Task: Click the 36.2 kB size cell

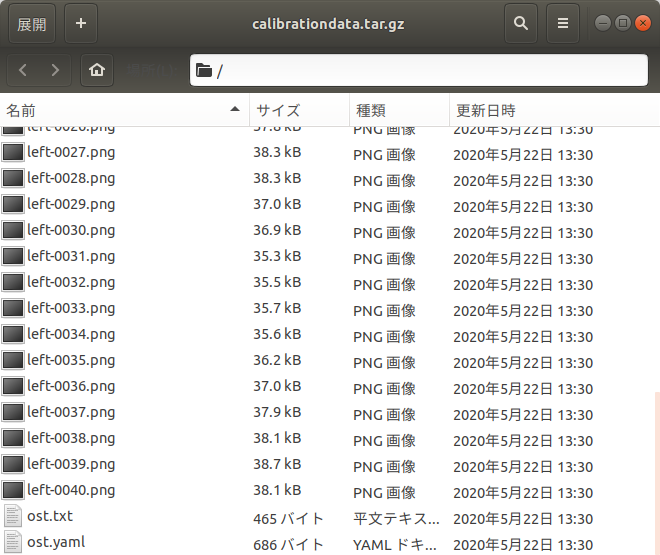Action: coord(277,360)
